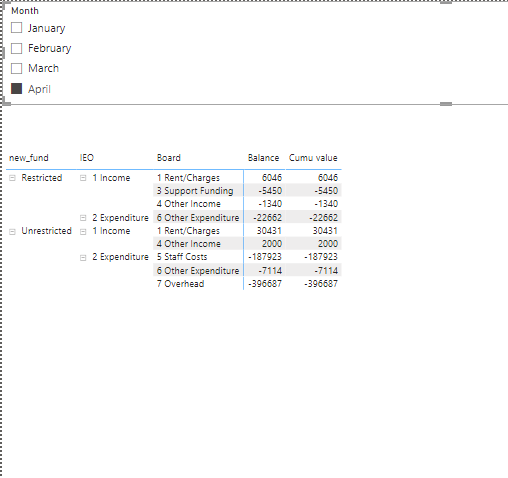Click the slicer bottom-left corner handle
Viewport: 508px width, 478px height.
click(6, 101)
